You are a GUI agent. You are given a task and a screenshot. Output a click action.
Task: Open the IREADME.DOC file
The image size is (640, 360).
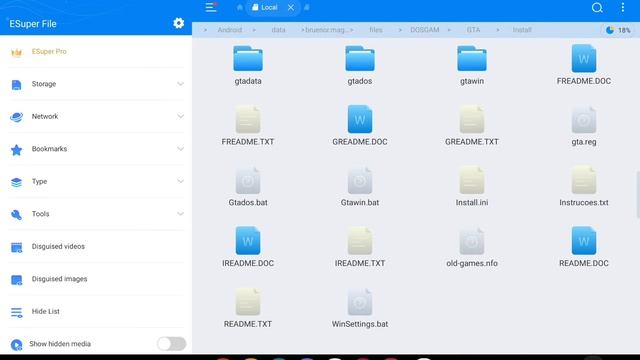click(248, 247)
